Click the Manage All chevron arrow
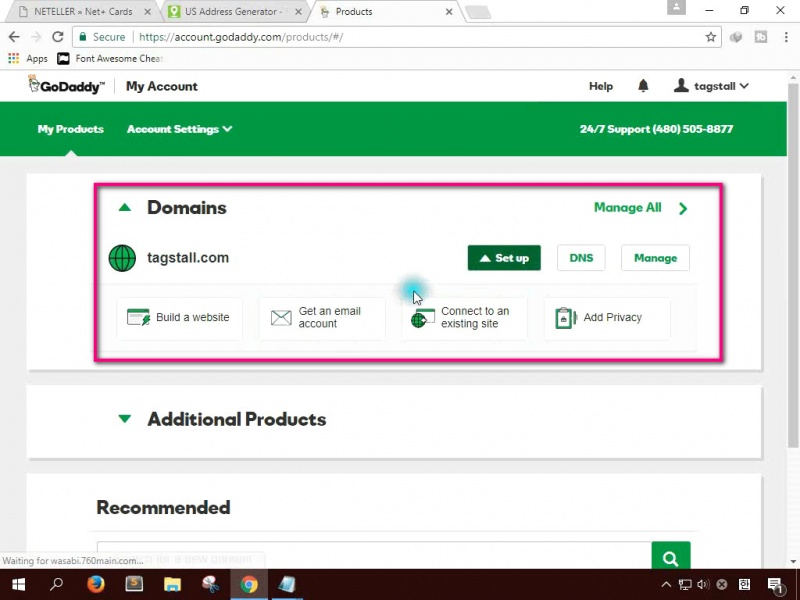 click(683, 208)
